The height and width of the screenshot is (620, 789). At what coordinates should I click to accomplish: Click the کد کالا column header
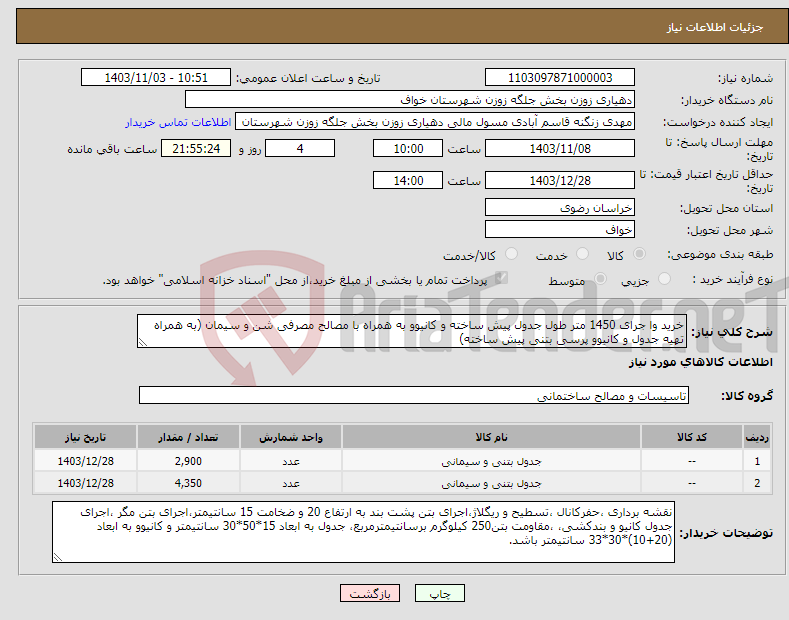(x=691, y=437)
